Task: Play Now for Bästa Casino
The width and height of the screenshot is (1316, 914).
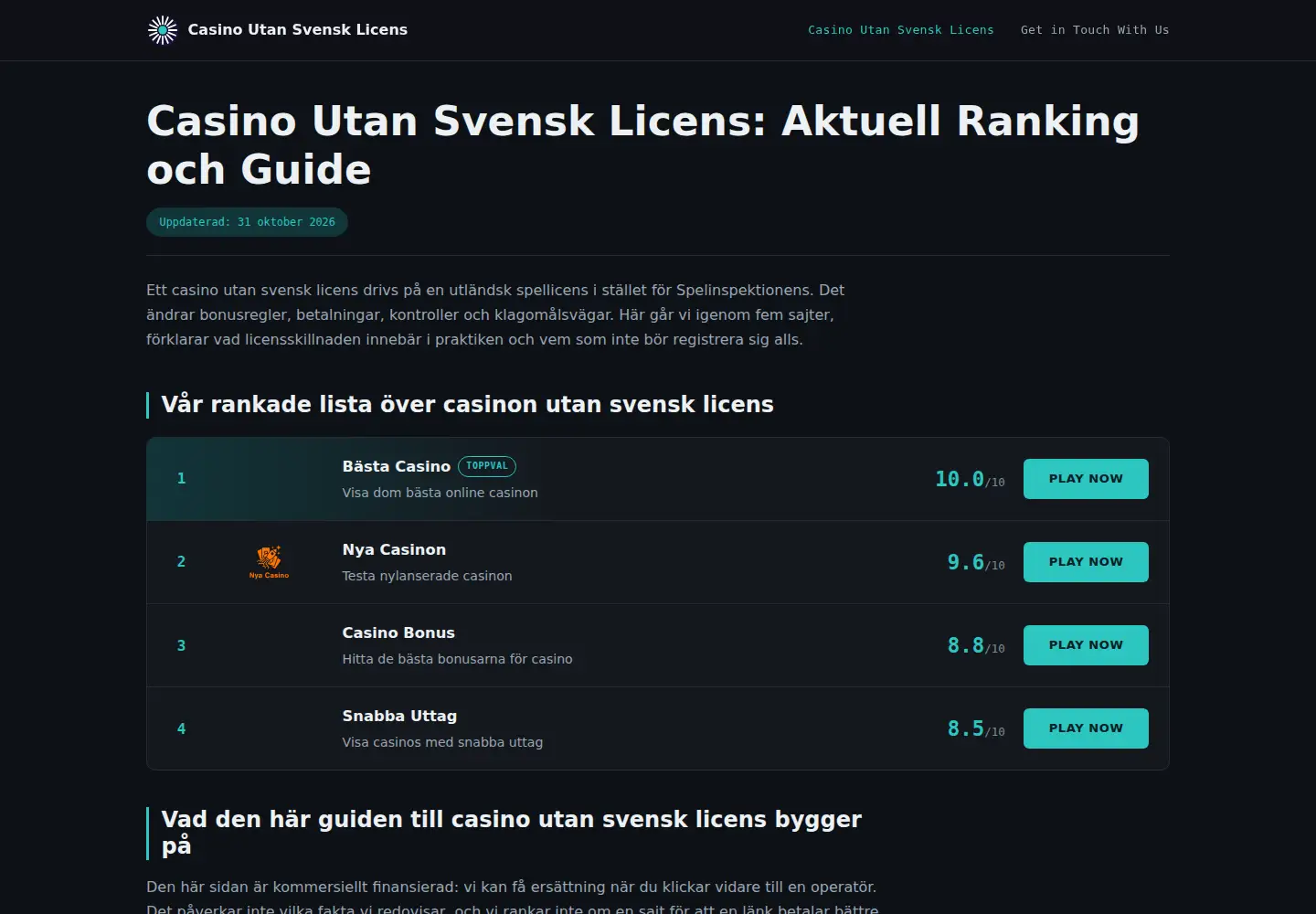Action: coord(1086,479)
